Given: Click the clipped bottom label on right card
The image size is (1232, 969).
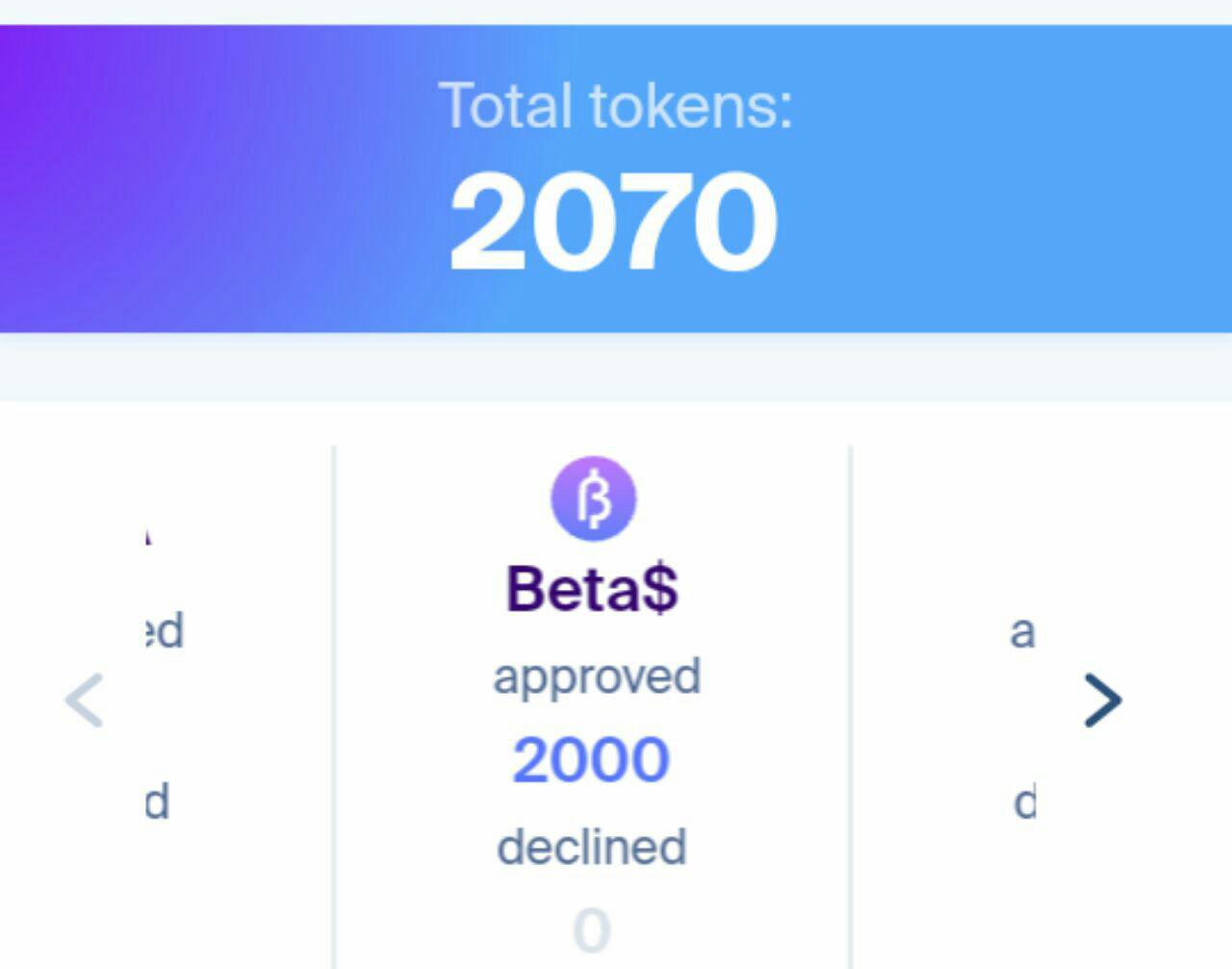Looking at the screenshot, I should (1025, 802).
